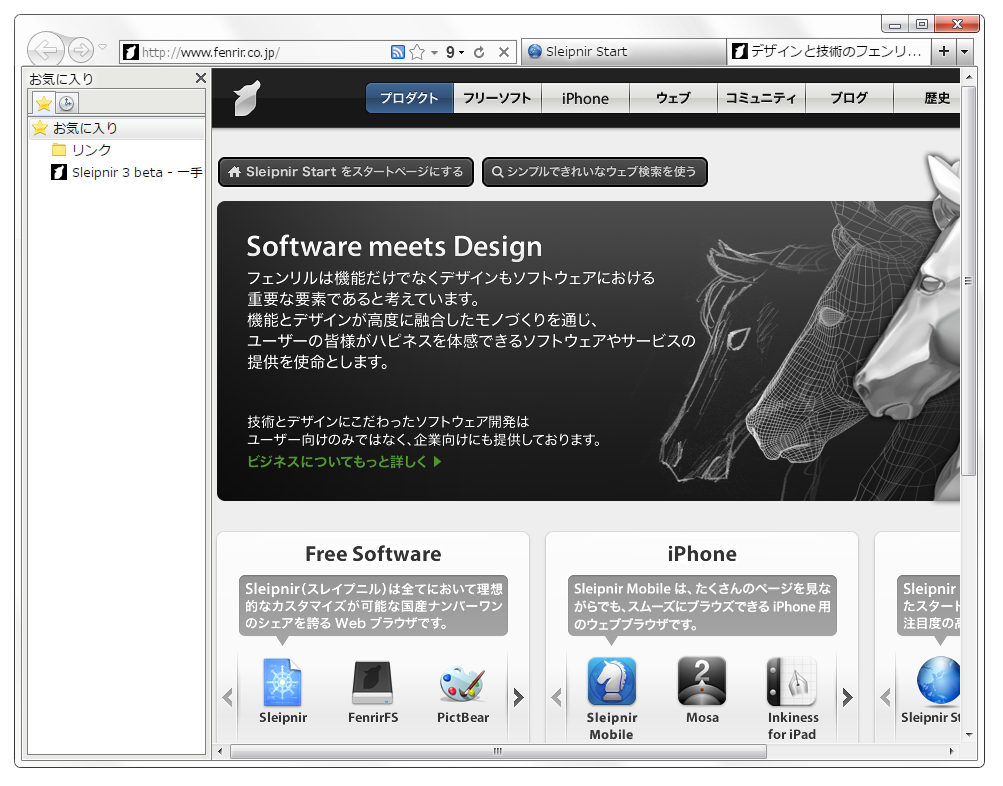Maximize the browser window
This screenshot has width=1003, height=786.
click(x=921, y=24)
